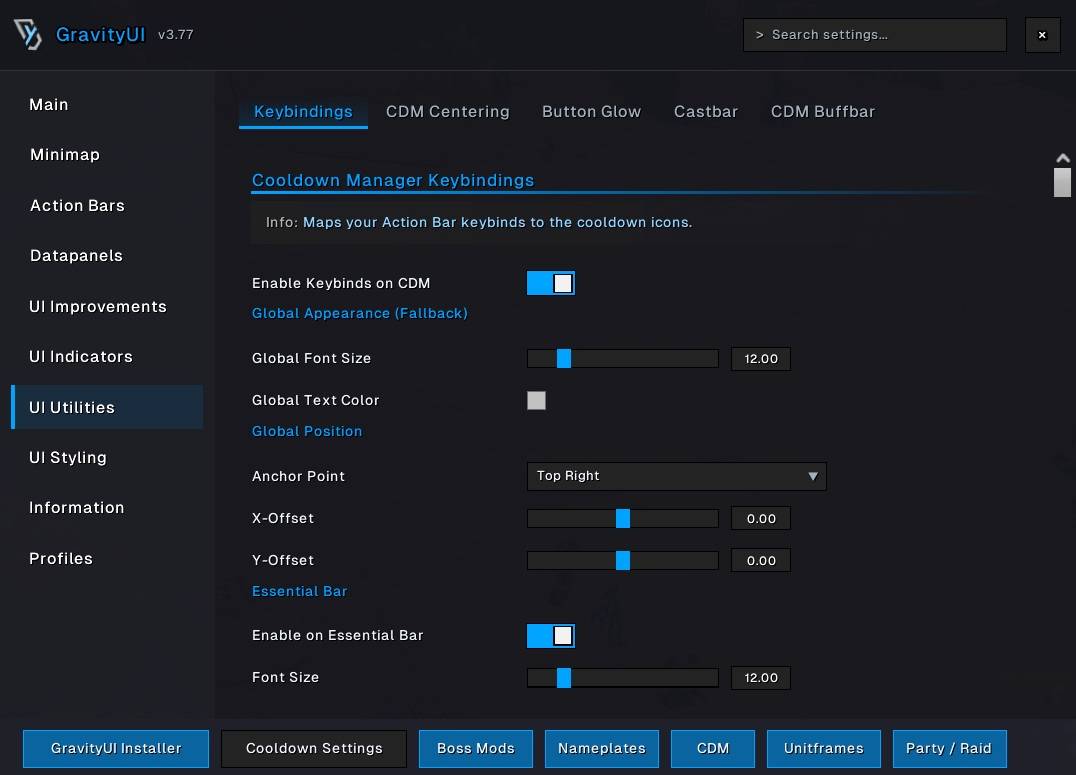
Task: Click the Global Appearance (Fallback) heading
Action: [360, 313]
